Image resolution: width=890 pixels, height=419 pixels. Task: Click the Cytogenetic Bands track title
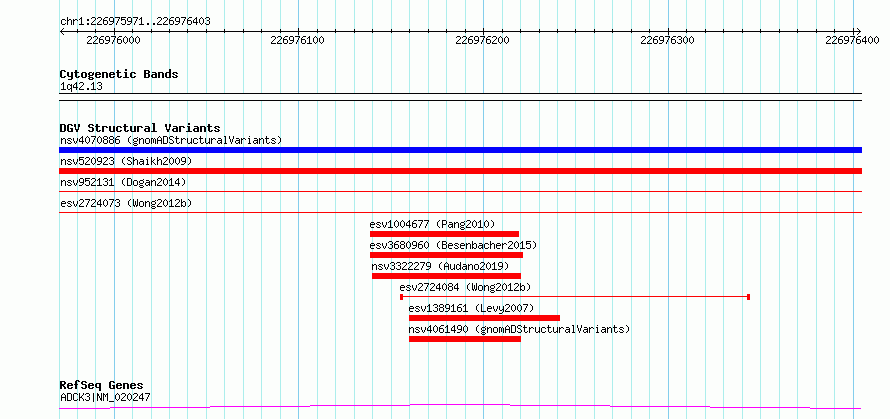[119, 74]
